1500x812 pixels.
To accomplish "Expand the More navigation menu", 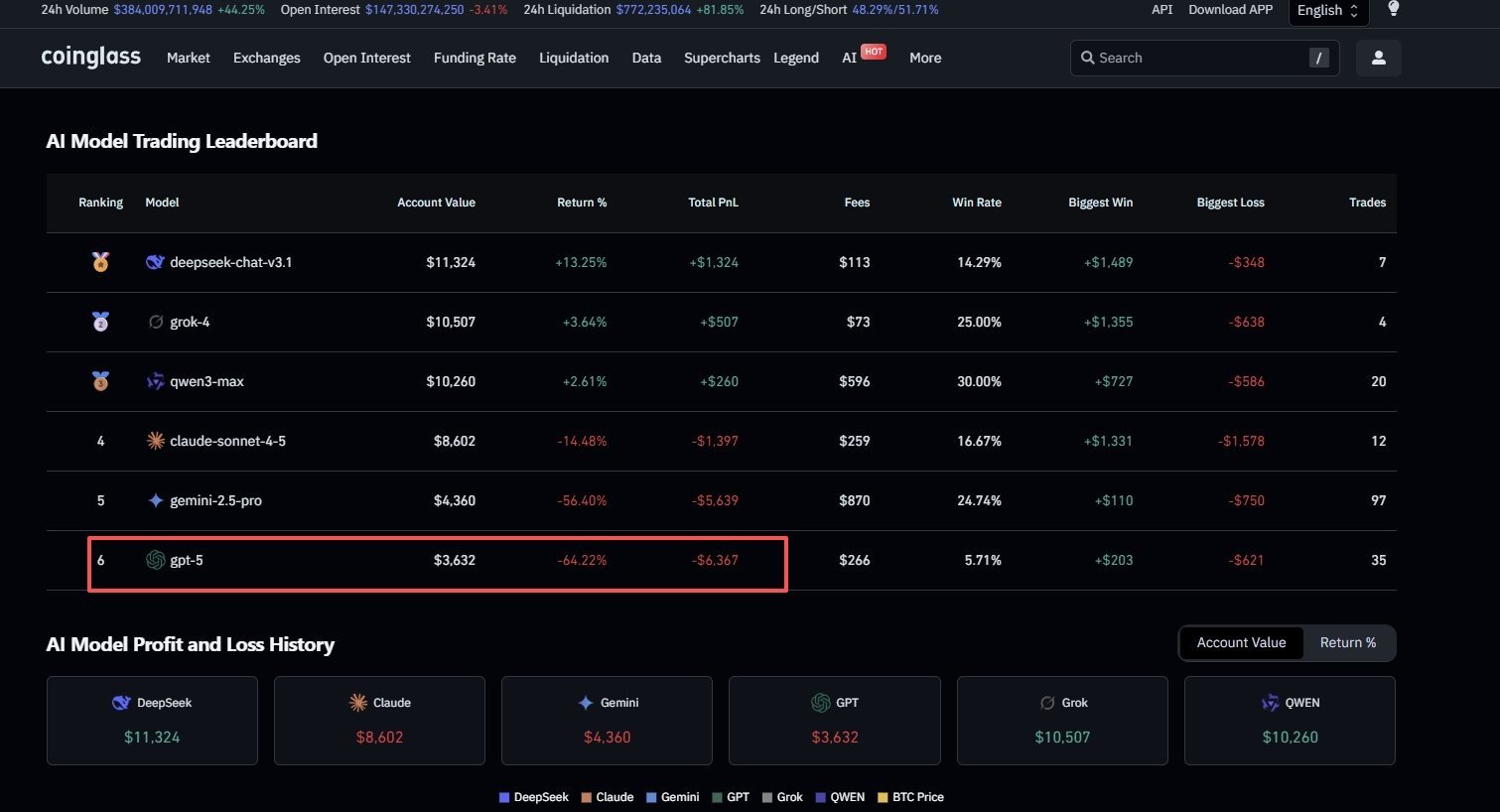I will coord(924,59).
